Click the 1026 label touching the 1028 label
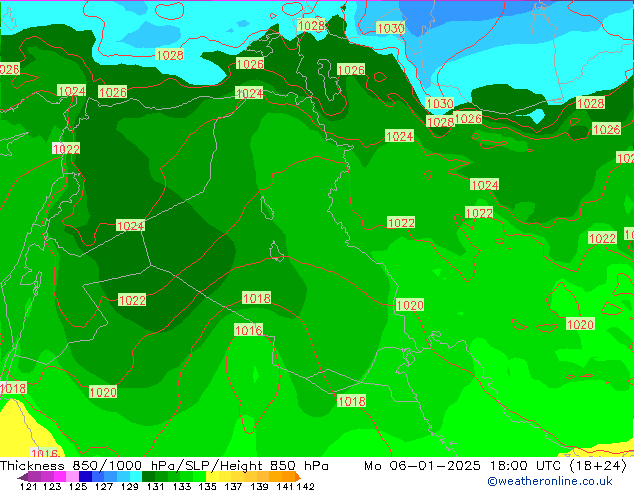Image resolution: width=634 pixels, height=490 pixels. click(468, 118)
